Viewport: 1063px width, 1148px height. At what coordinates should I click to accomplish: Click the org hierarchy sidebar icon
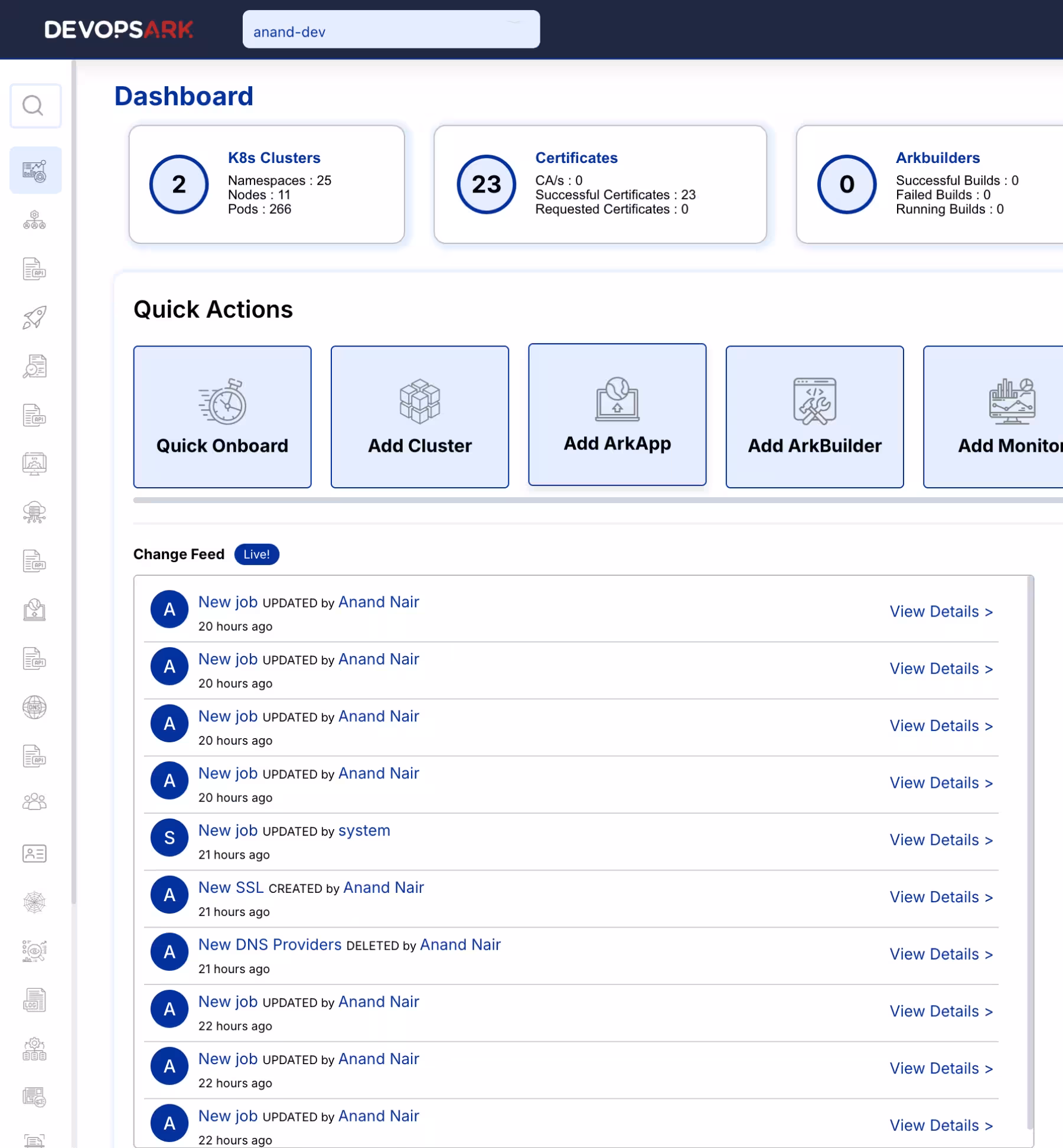point(34,220)
